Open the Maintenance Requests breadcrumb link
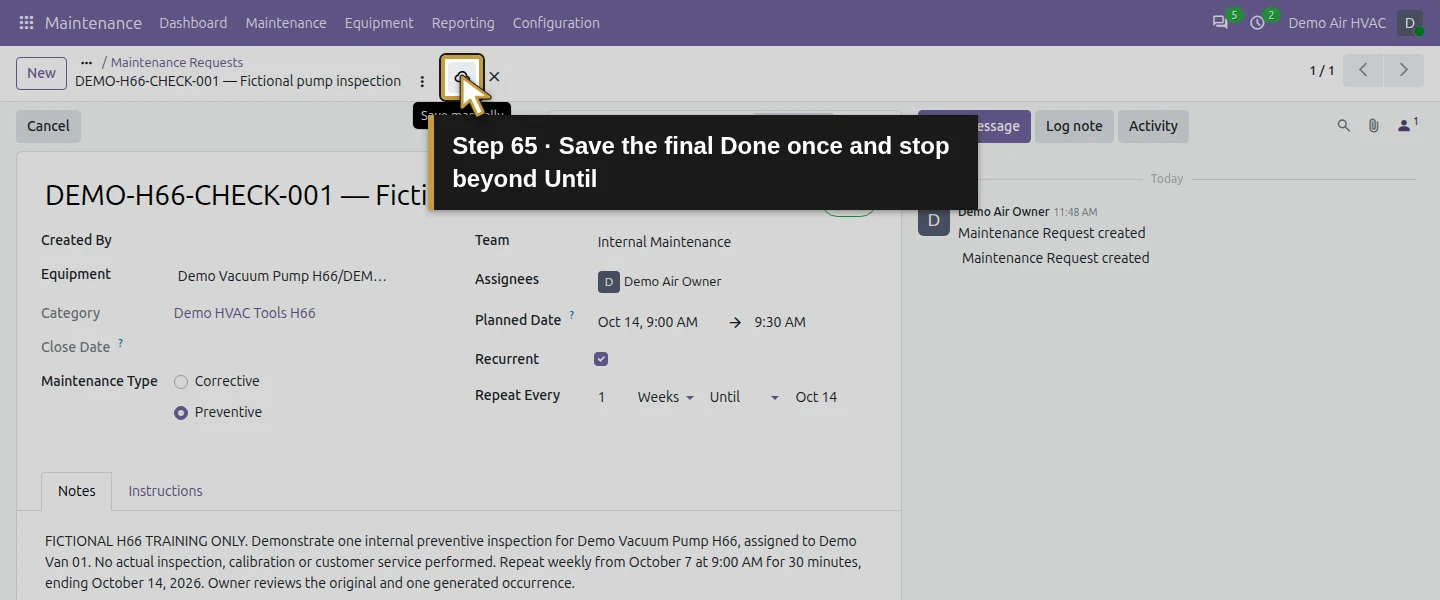The height and width of the screenshot is (600, 1440). (x=177, y=62)
